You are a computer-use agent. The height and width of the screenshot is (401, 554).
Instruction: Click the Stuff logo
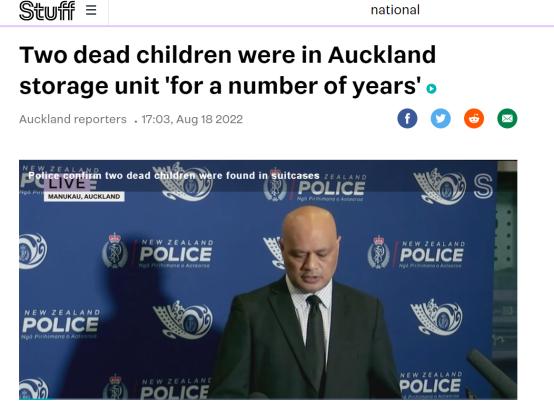pos(47,11)
